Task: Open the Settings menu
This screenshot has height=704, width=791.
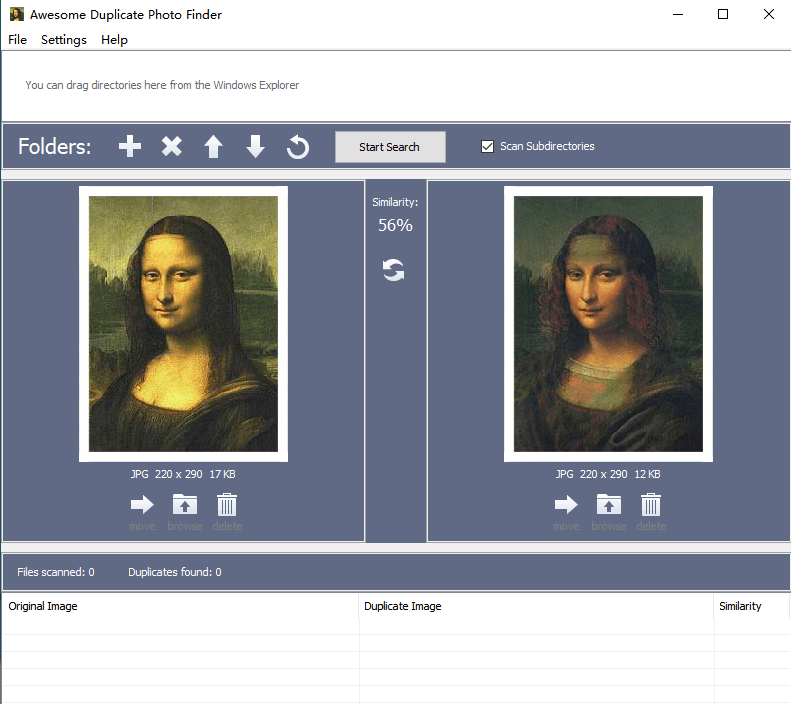Action: 64,40
